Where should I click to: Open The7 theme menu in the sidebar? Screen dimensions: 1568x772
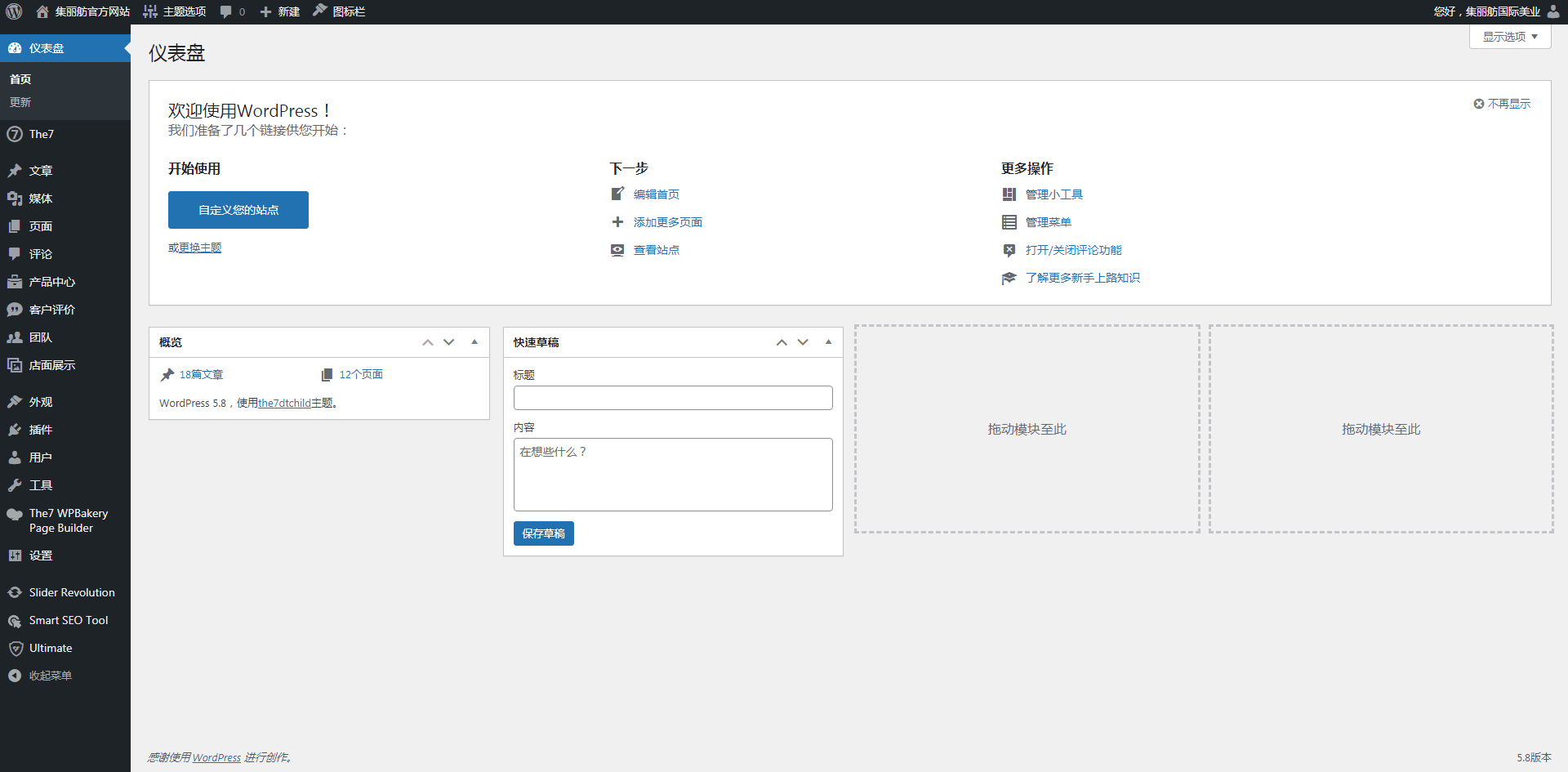point(41,134)
